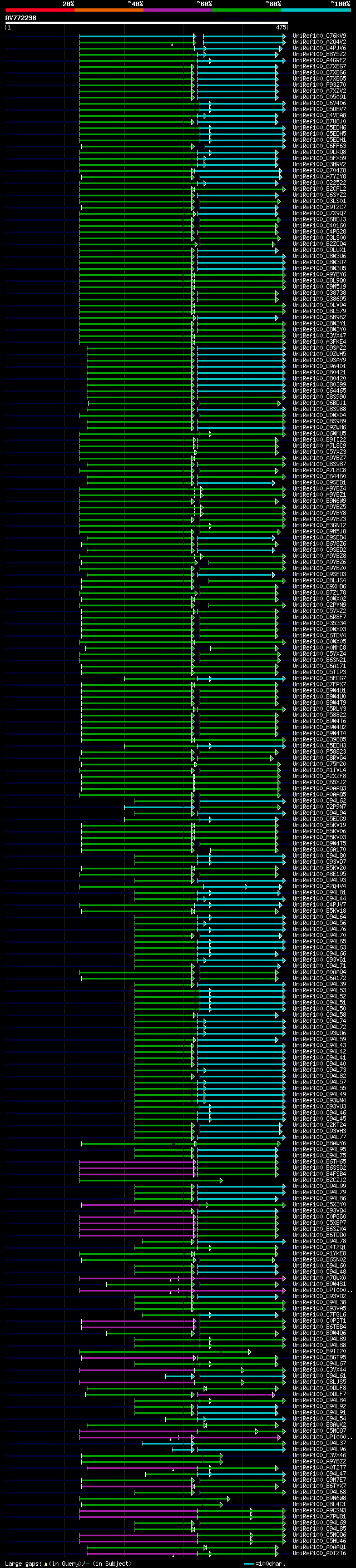The image size is (356, 1568).
Task: Select label UniRef100_A9YBZ2
Action: 319,1461
